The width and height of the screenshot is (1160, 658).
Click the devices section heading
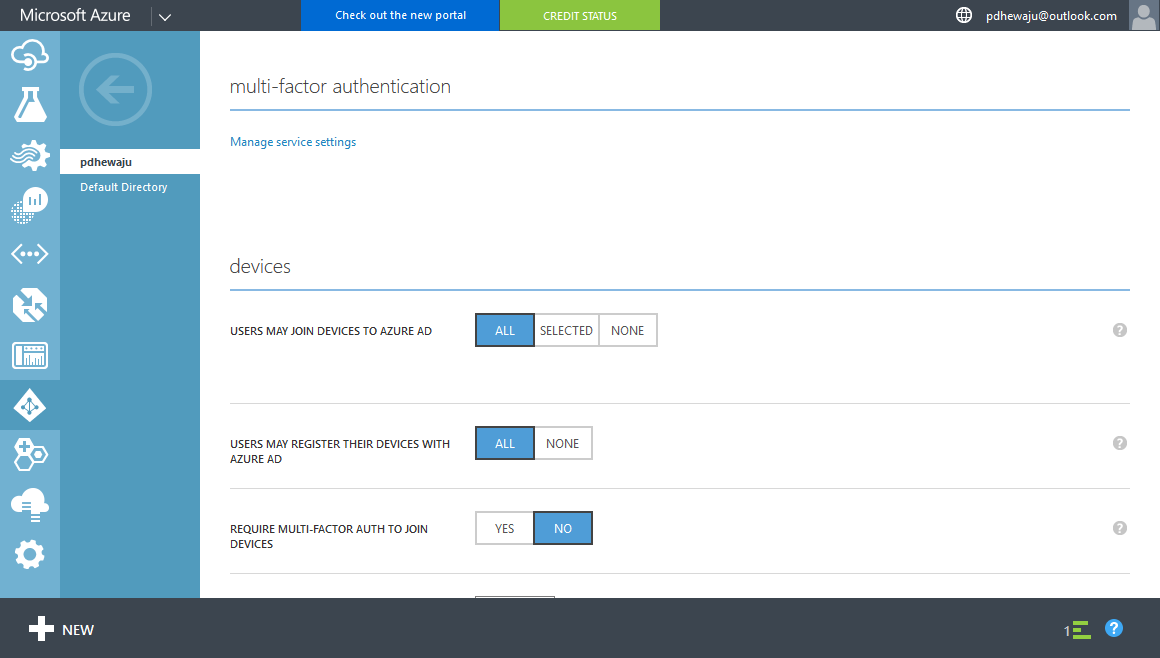tap(260, 266)
